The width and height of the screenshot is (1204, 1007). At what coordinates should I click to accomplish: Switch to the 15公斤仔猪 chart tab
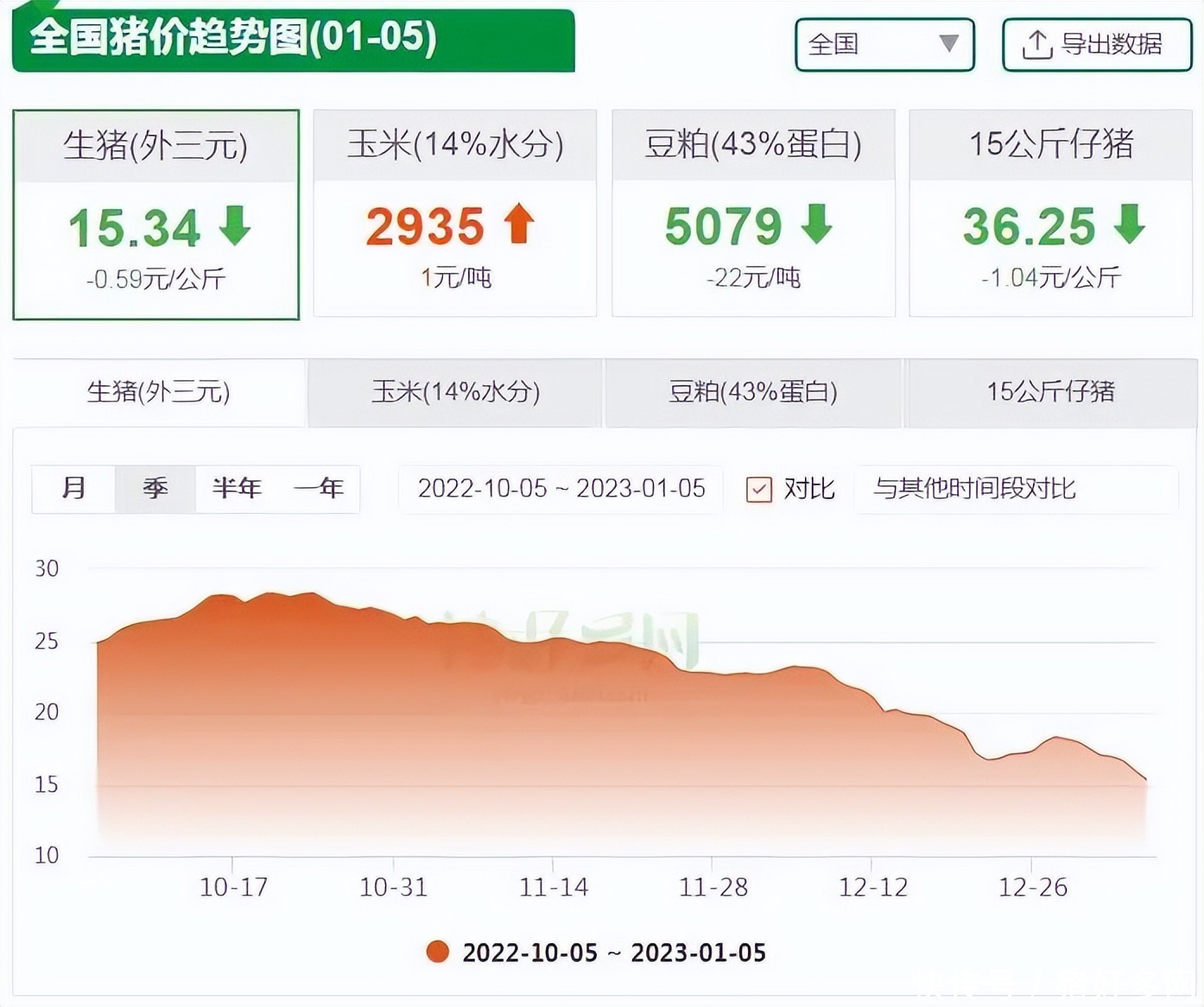point(1050,392)
